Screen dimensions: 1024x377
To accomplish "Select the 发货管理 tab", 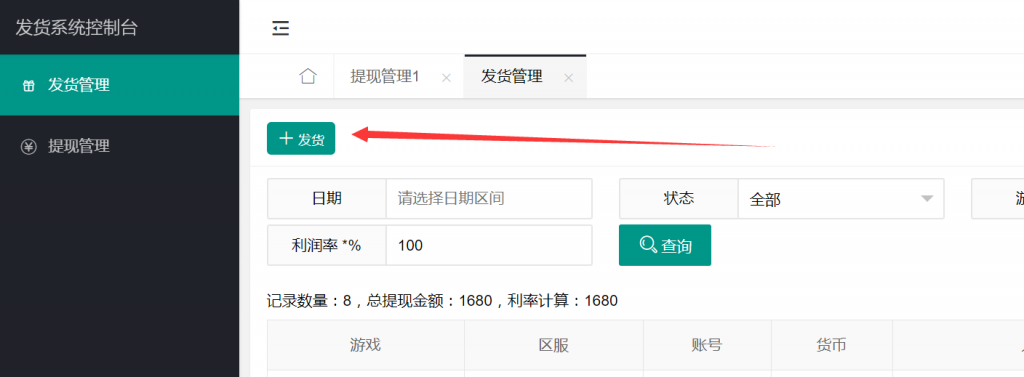I will [x=512, y=76].
